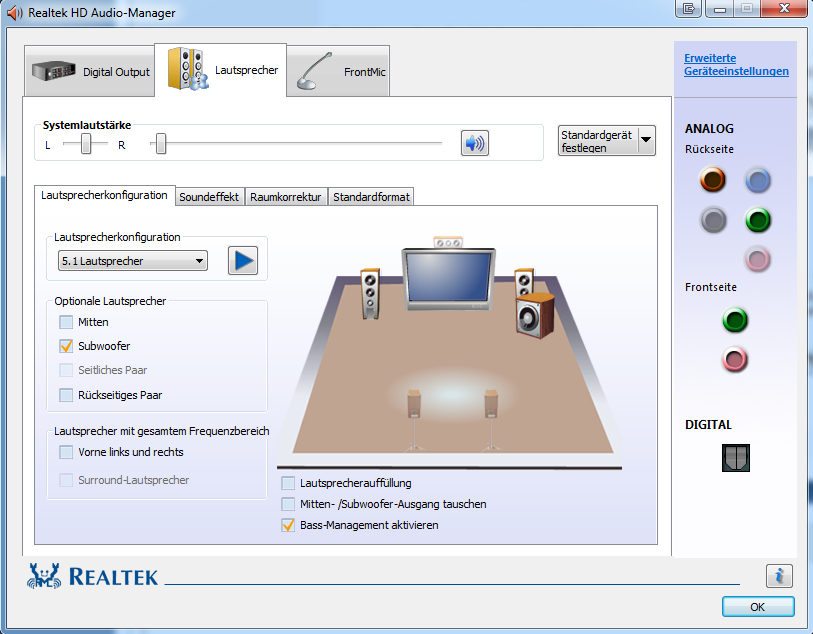This screenshot has width=813, height=634.
Task: Click the ANALOG heading text
Action: coord(709,129)
